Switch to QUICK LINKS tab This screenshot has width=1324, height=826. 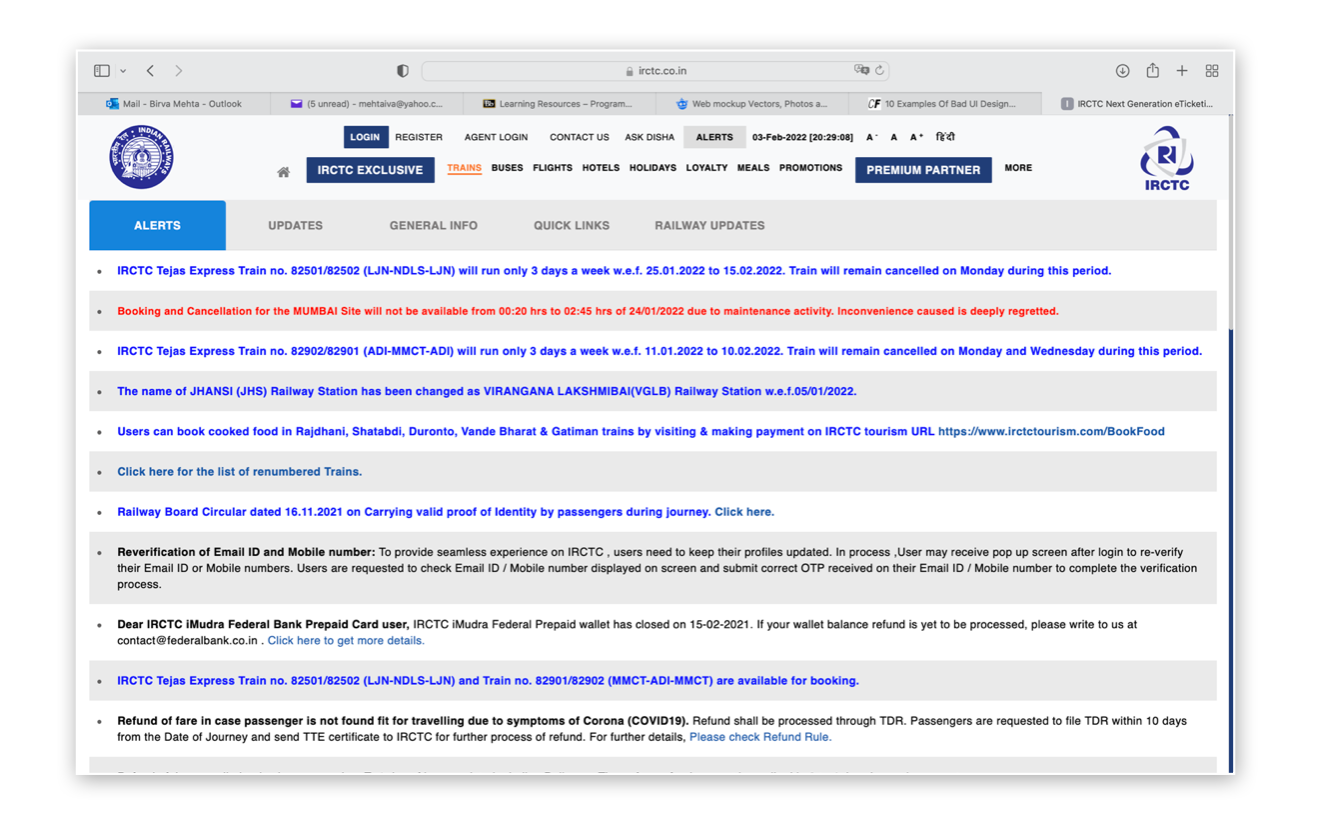(x=571, y=226)
